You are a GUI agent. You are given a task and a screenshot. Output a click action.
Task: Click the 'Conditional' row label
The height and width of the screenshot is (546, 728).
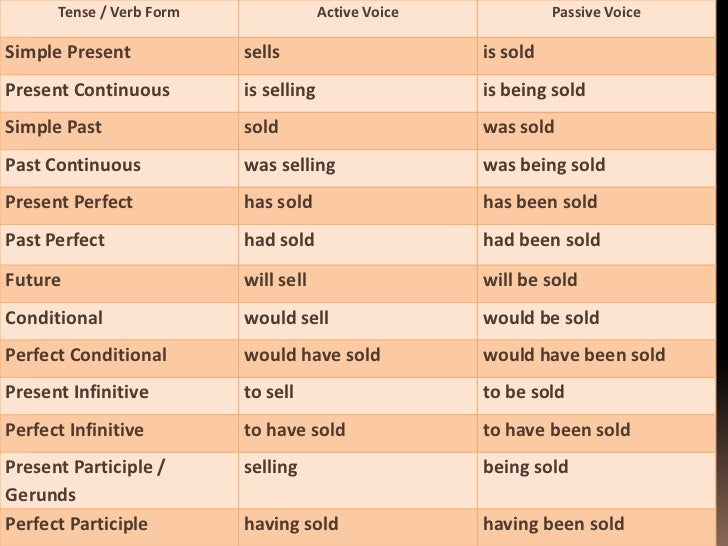54,318
